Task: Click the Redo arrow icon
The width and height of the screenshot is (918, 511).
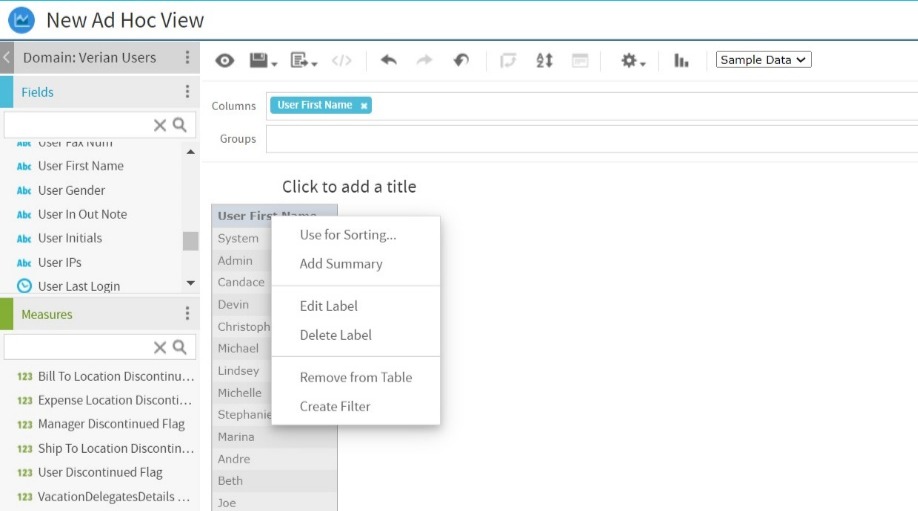Action: 424,60
